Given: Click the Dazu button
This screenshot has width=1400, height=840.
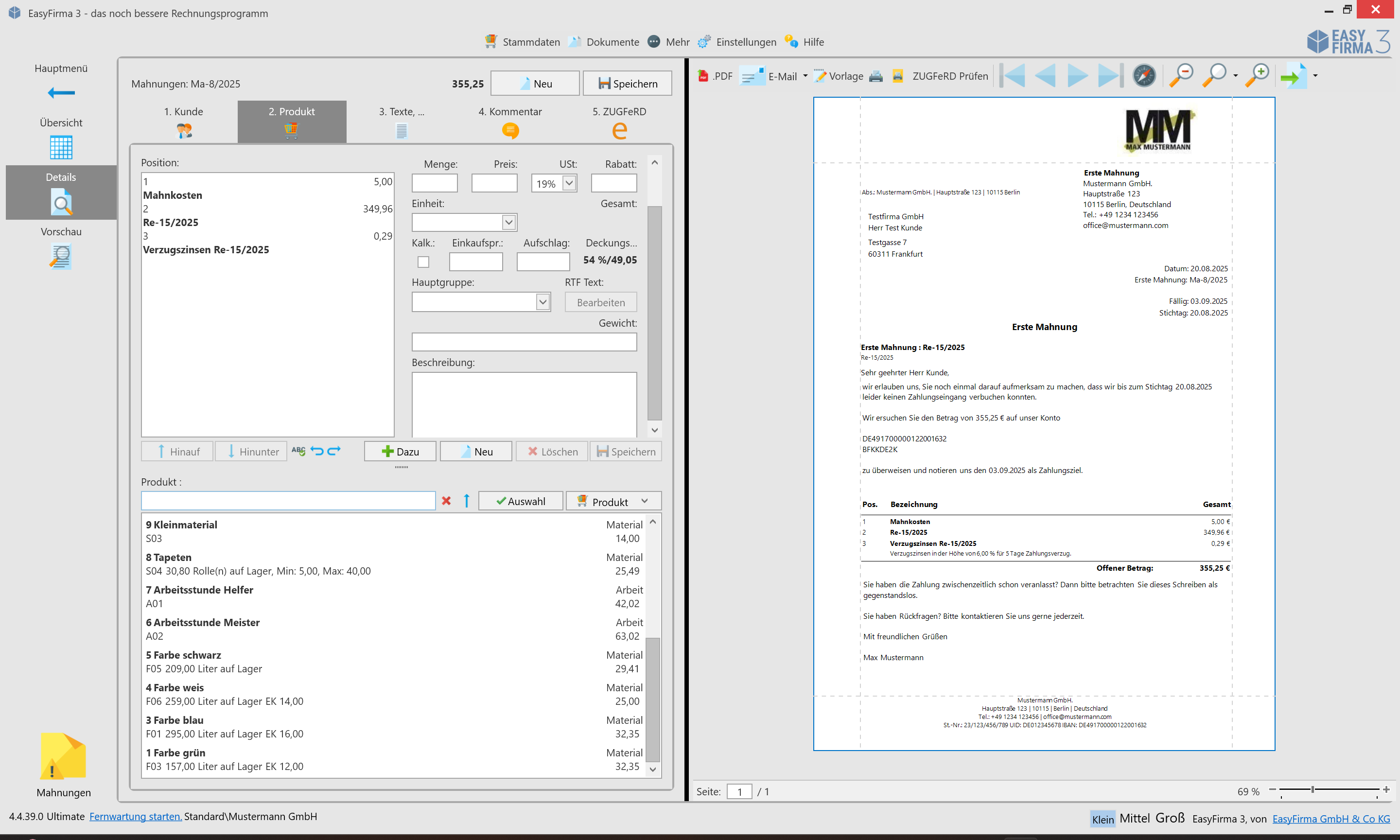Looking at the screenshot, I should coord(400,452).
